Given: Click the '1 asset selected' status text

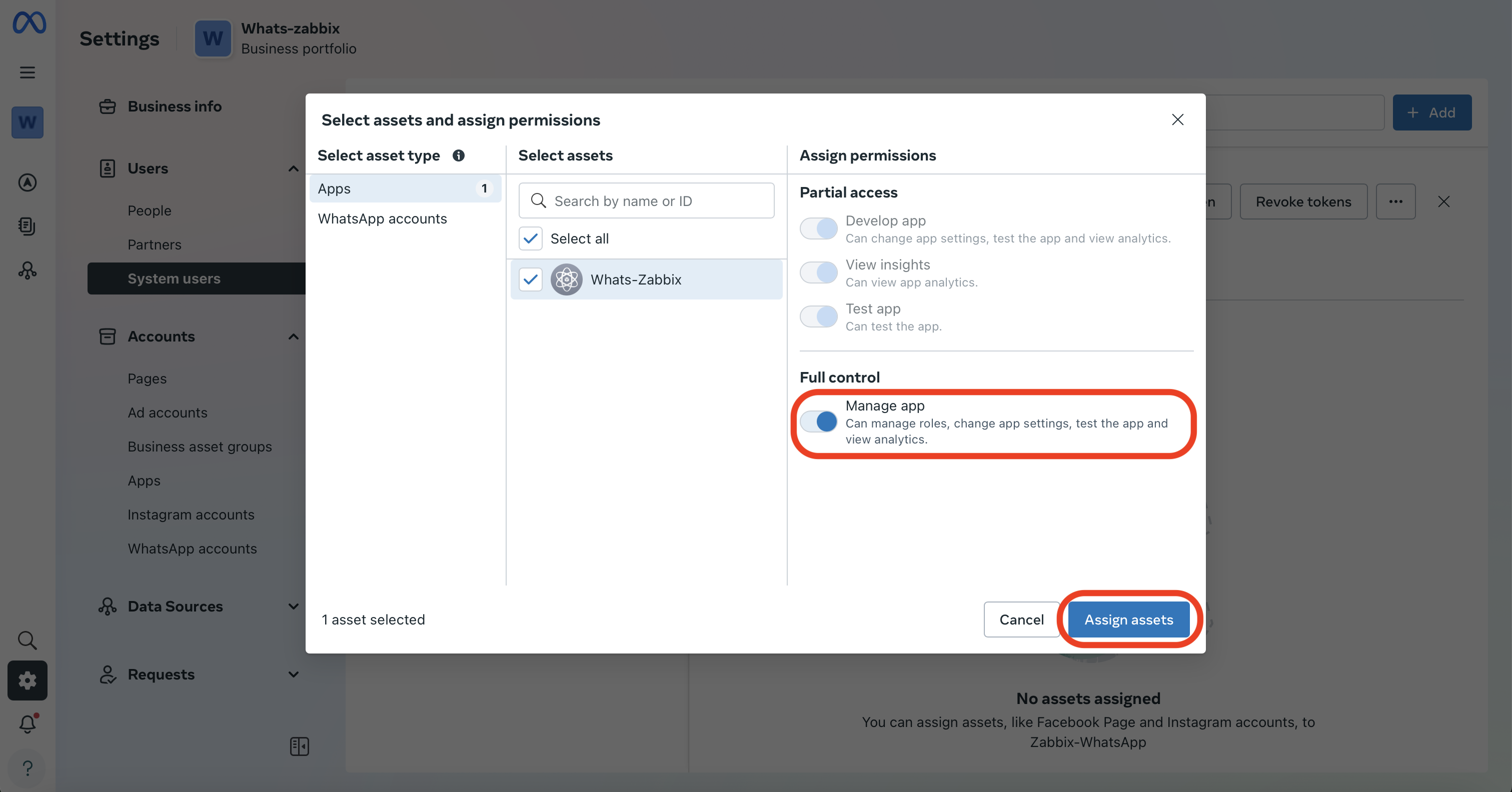Looking at the screenshot, I should pyautogui.click(x=373, y=619).
